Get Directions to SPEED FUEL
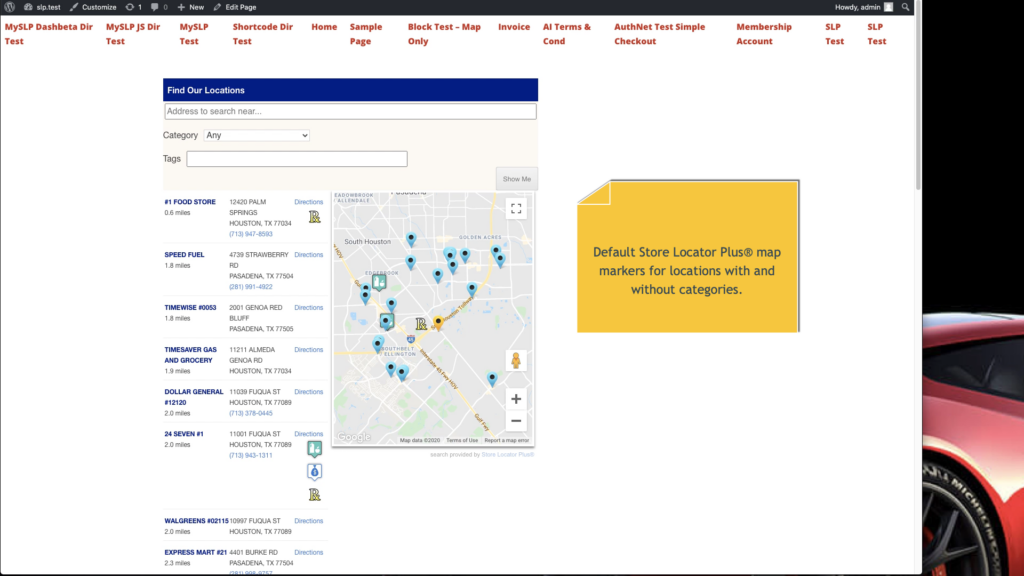1024x576 pixels. 308,255
